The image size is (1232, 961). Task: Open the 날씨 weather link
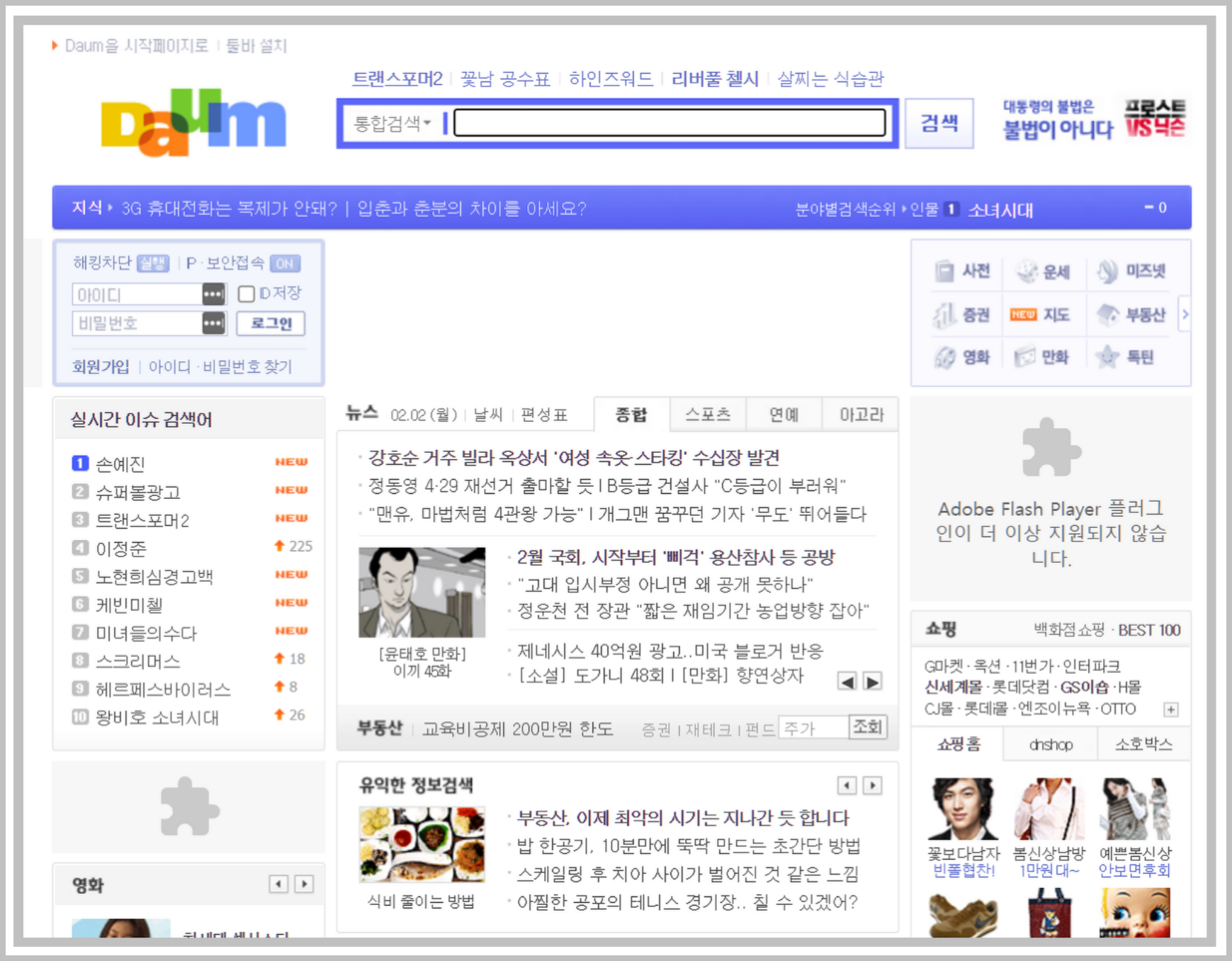coord(488,415)
